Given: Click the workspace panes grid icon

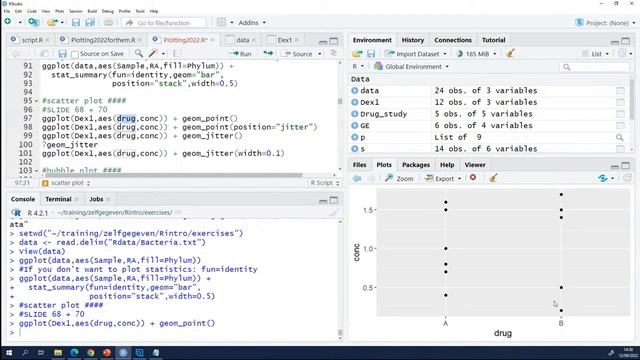Looking at the screenshot, I should tap(221, 22).
